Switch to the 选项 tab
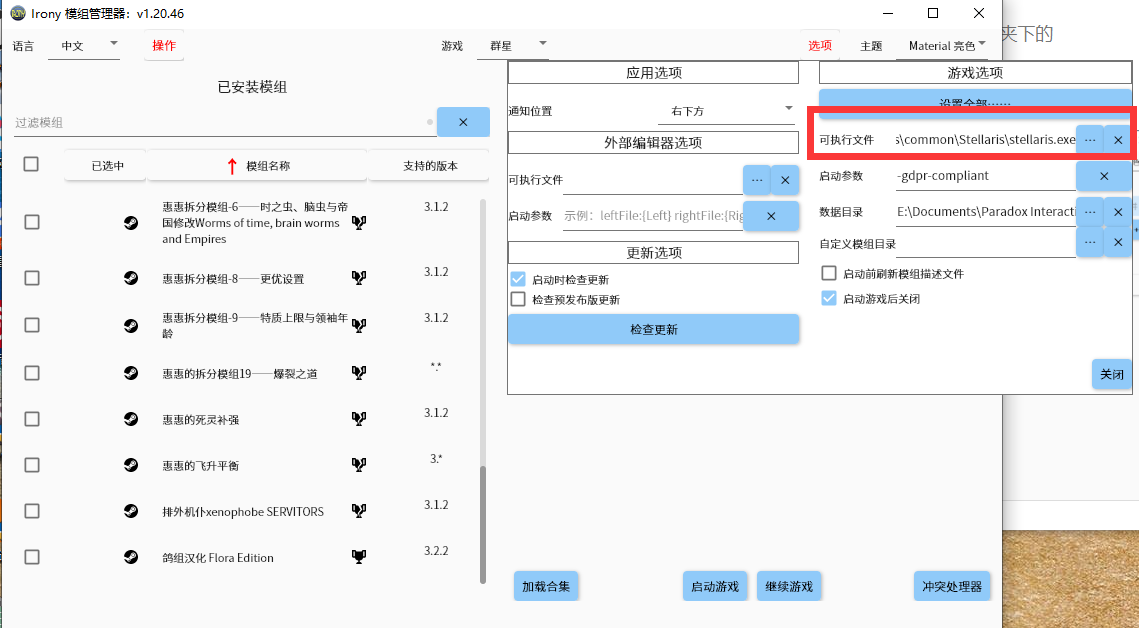 [819, 45]
